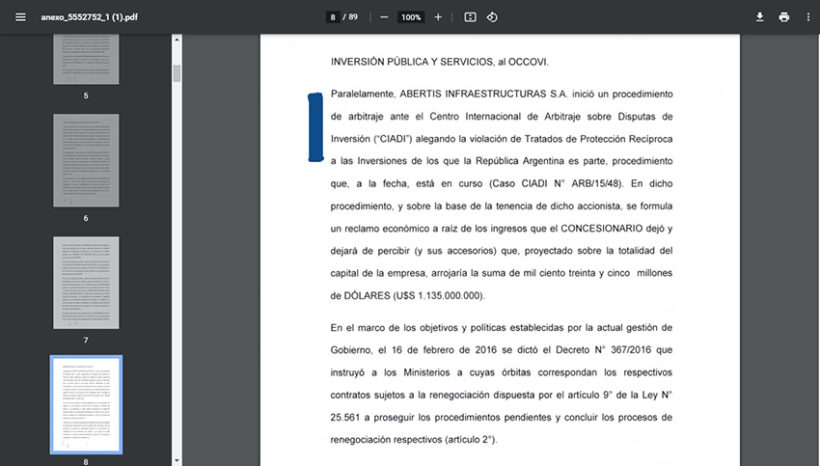This screenshot has height=466, width=820.
Task: Click the blue highlight mark in margin
Action: [315, 127]
